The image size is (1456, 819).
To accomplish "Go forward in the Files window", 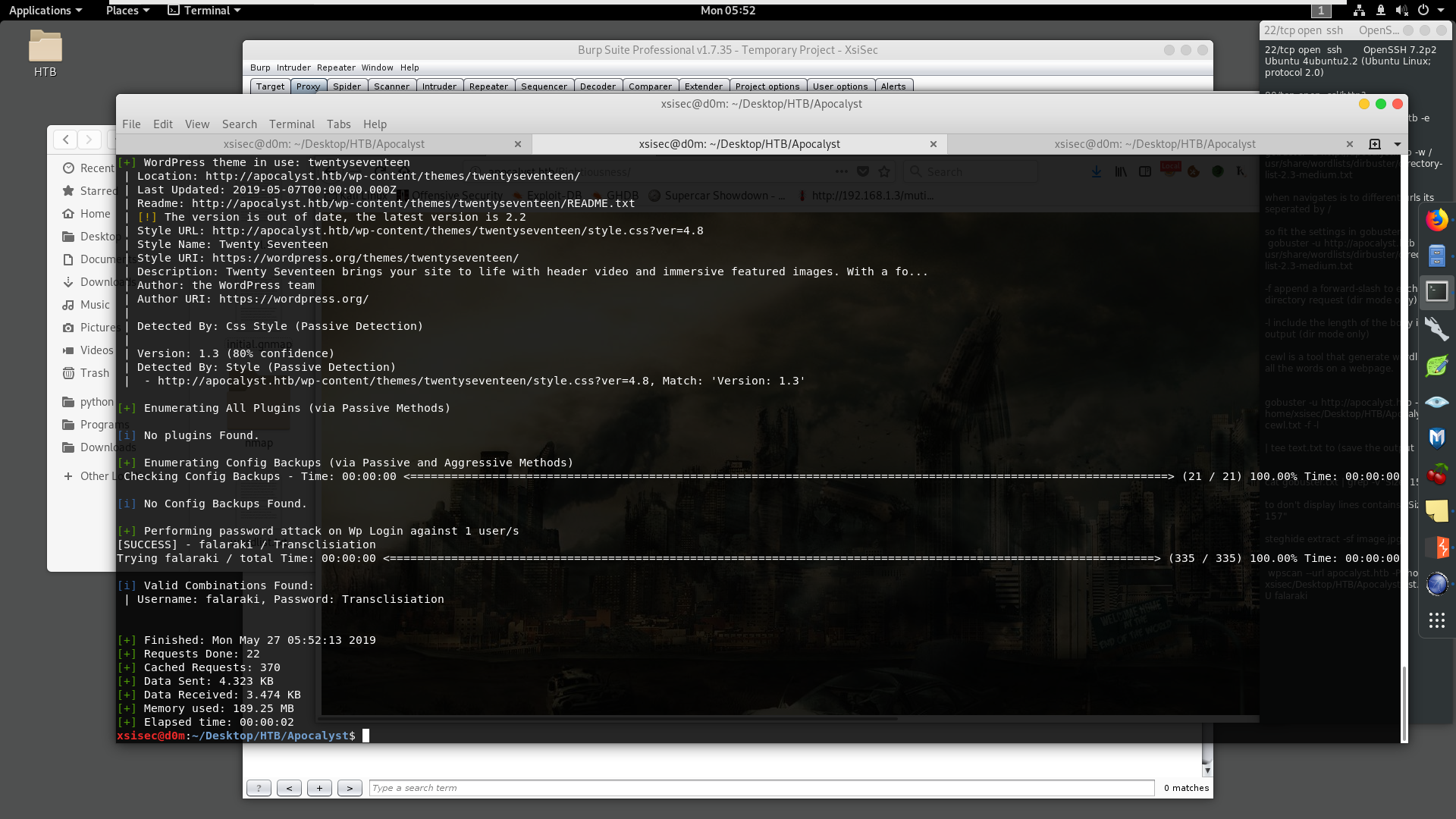I will pyautogui.click(x=89, y=140).
